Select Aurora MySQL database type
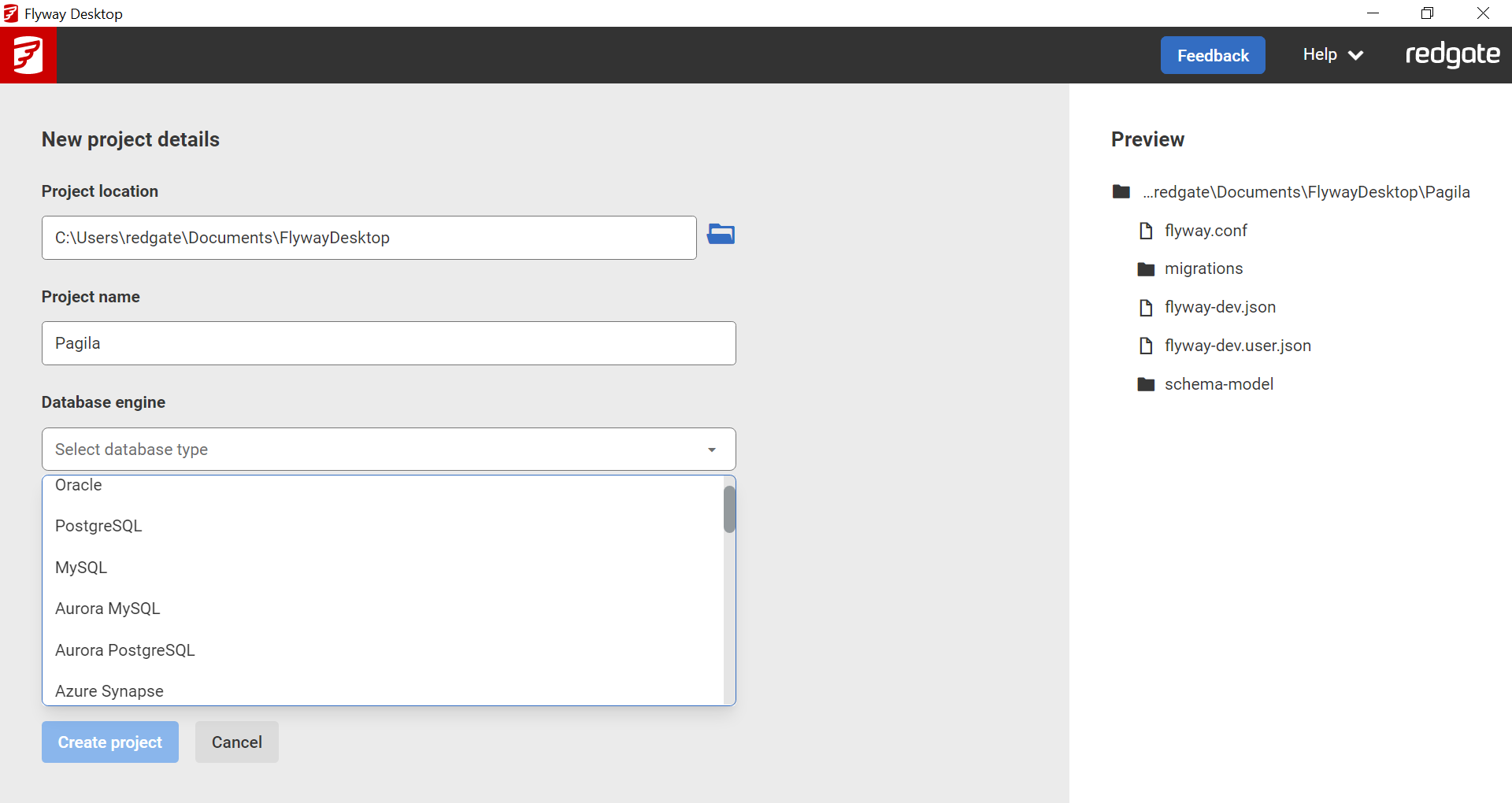The width and height of the screenshot is (1512, 803). (x=107, y=609)
